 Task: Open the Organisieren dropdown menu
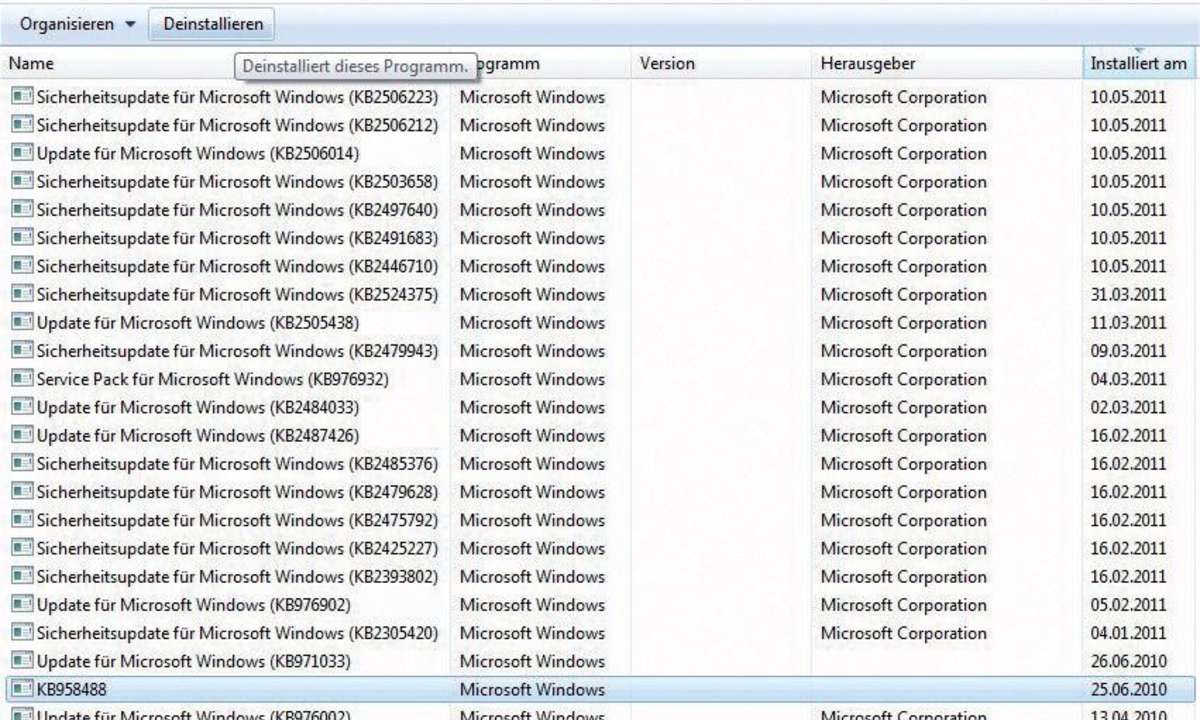[77, 24]
